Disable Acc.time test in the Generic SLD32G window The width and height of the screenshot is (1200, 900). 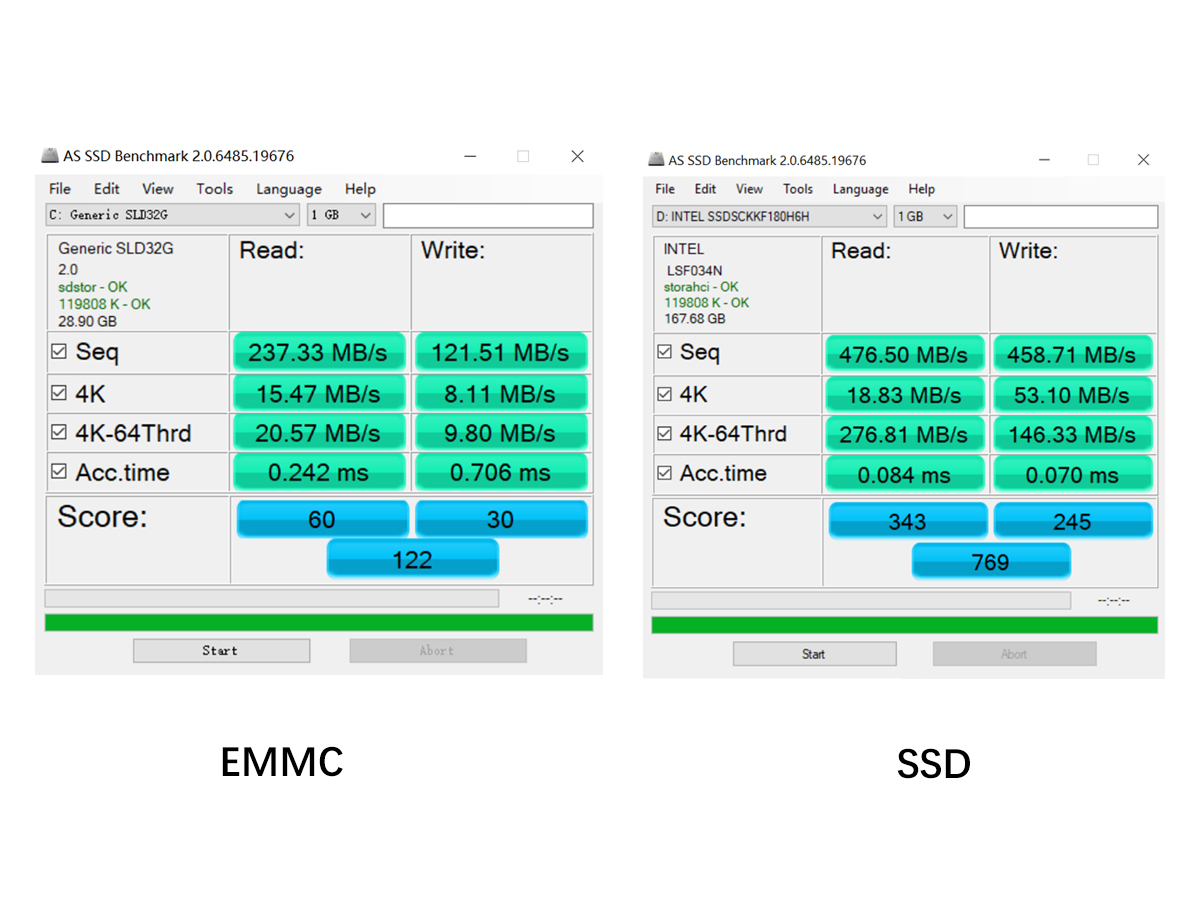(x=59, y=472)
